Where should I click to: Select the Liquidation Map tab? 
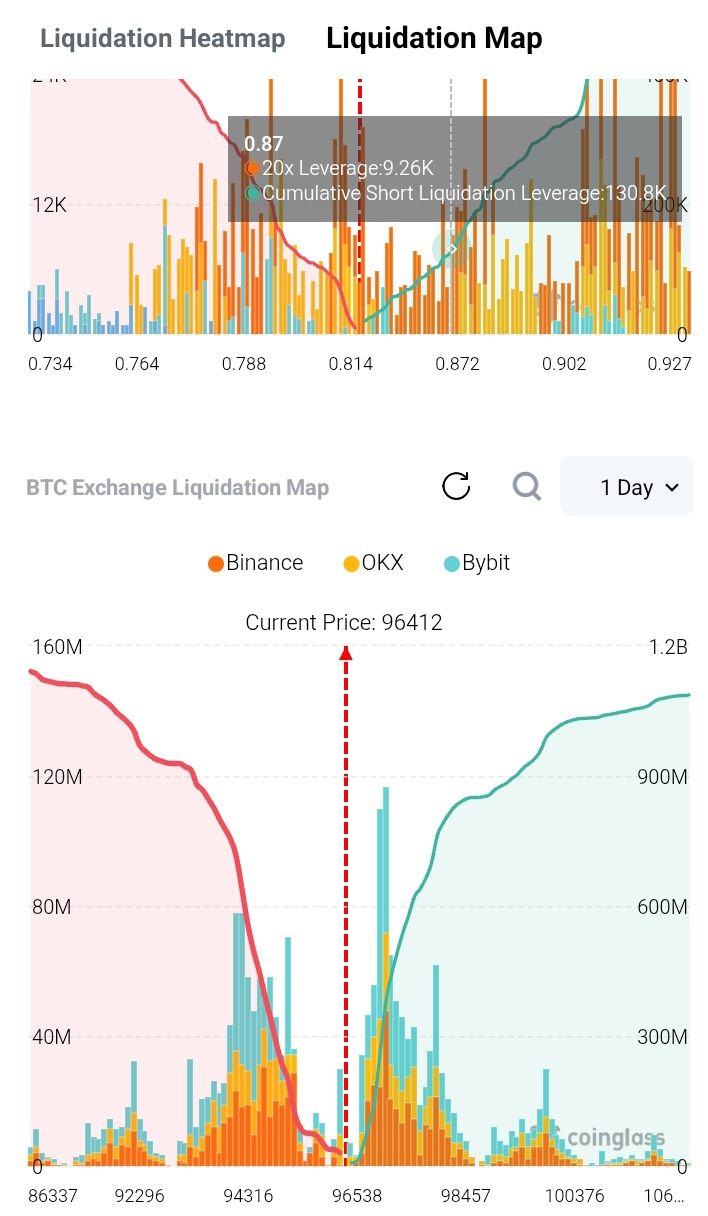pos(434,39)
